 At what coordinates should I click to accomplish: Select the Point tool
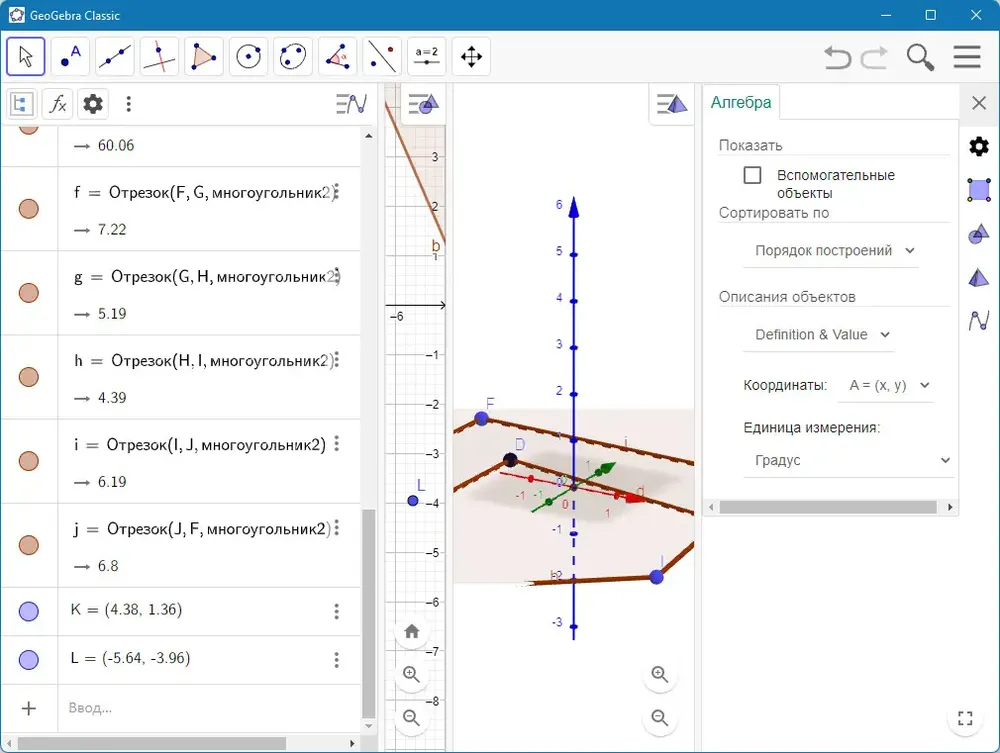tap(70, 56)
